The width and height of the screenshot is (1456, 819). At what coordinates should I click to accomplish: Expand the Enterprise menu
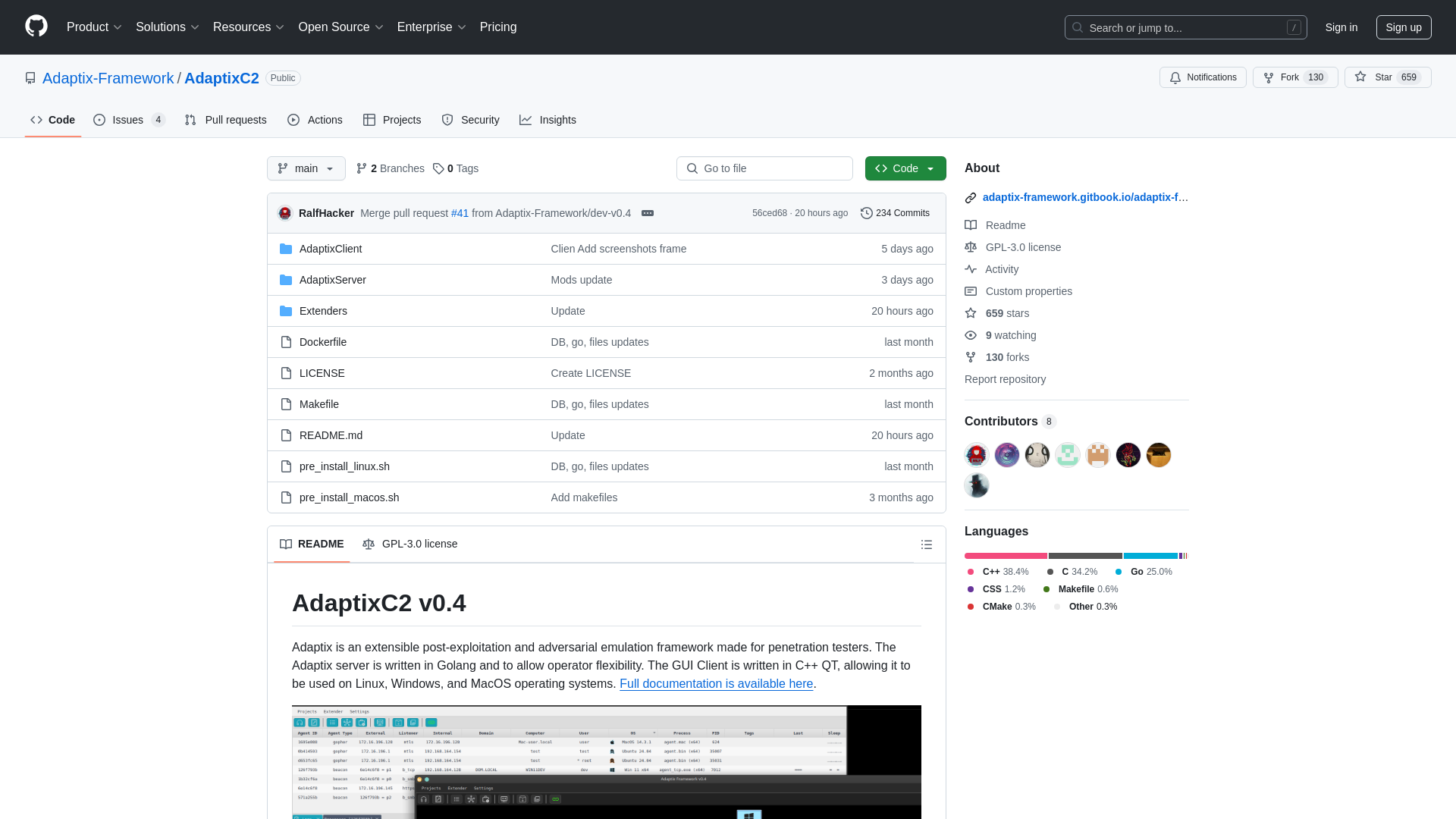[431, 27]
